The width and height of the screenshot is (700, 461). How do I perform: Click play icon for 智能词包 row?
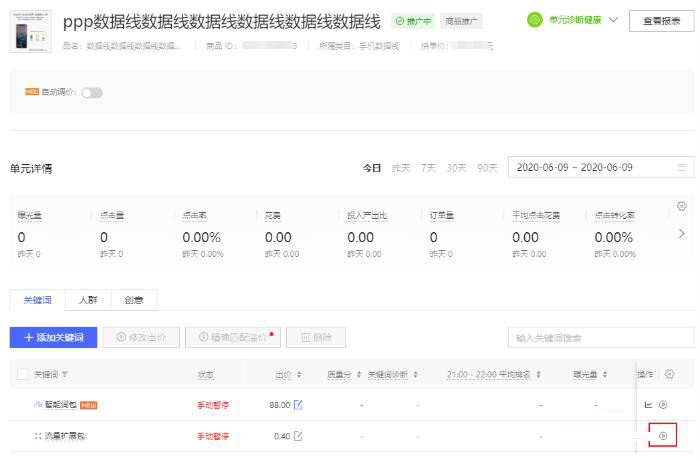(x=663, y=405)
